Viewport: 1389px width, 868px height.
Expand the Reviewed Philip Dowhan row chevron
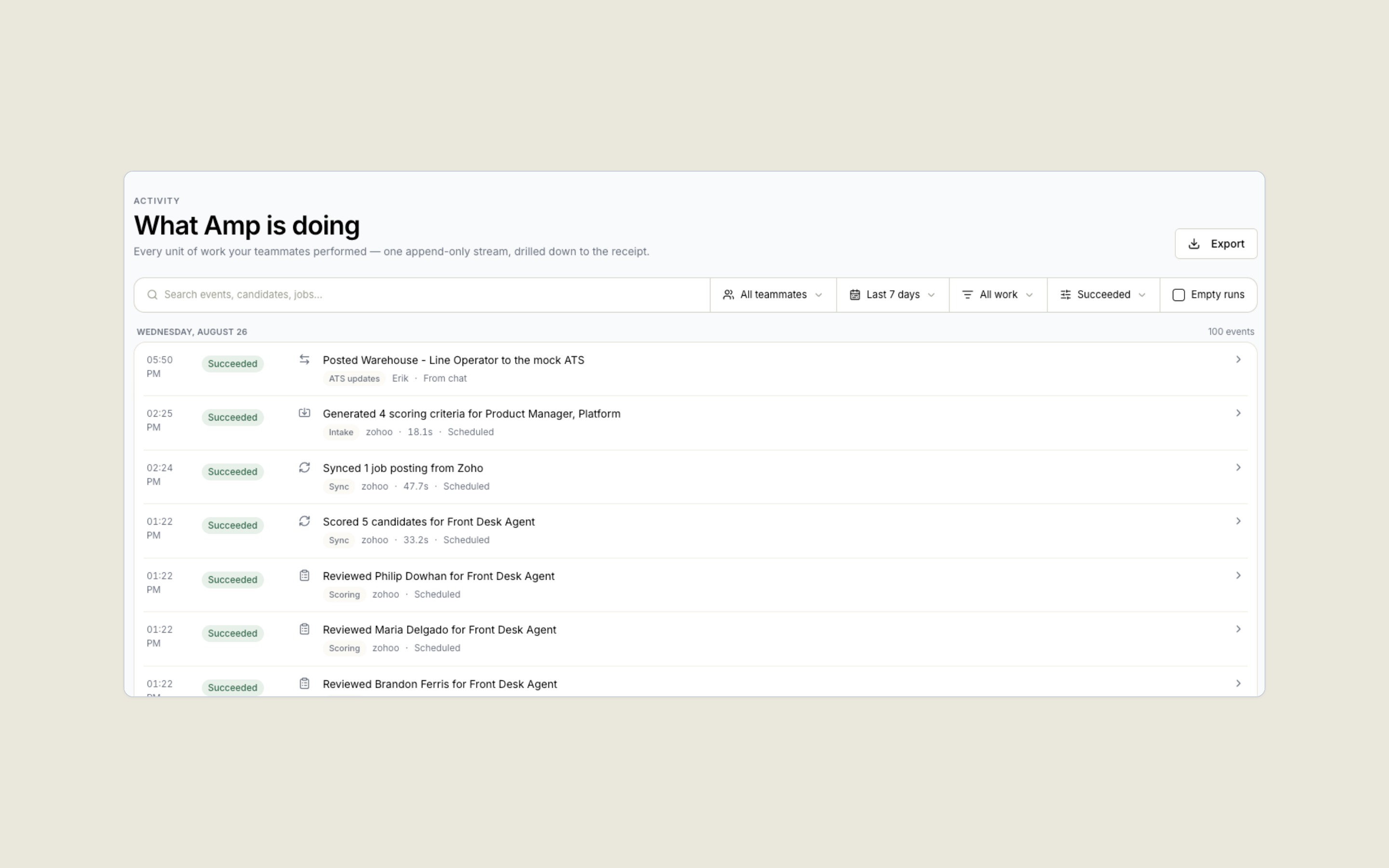(1238, 575)
